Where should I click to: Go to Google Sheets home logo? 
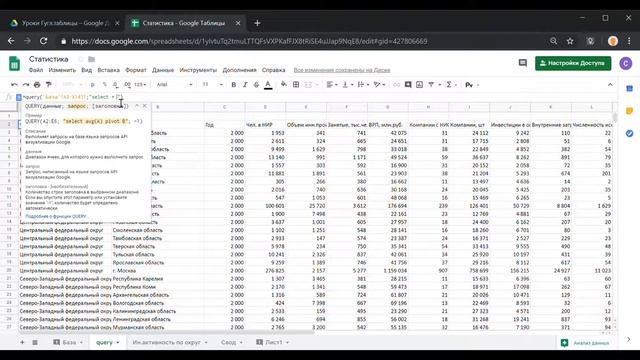click(15, 64)
